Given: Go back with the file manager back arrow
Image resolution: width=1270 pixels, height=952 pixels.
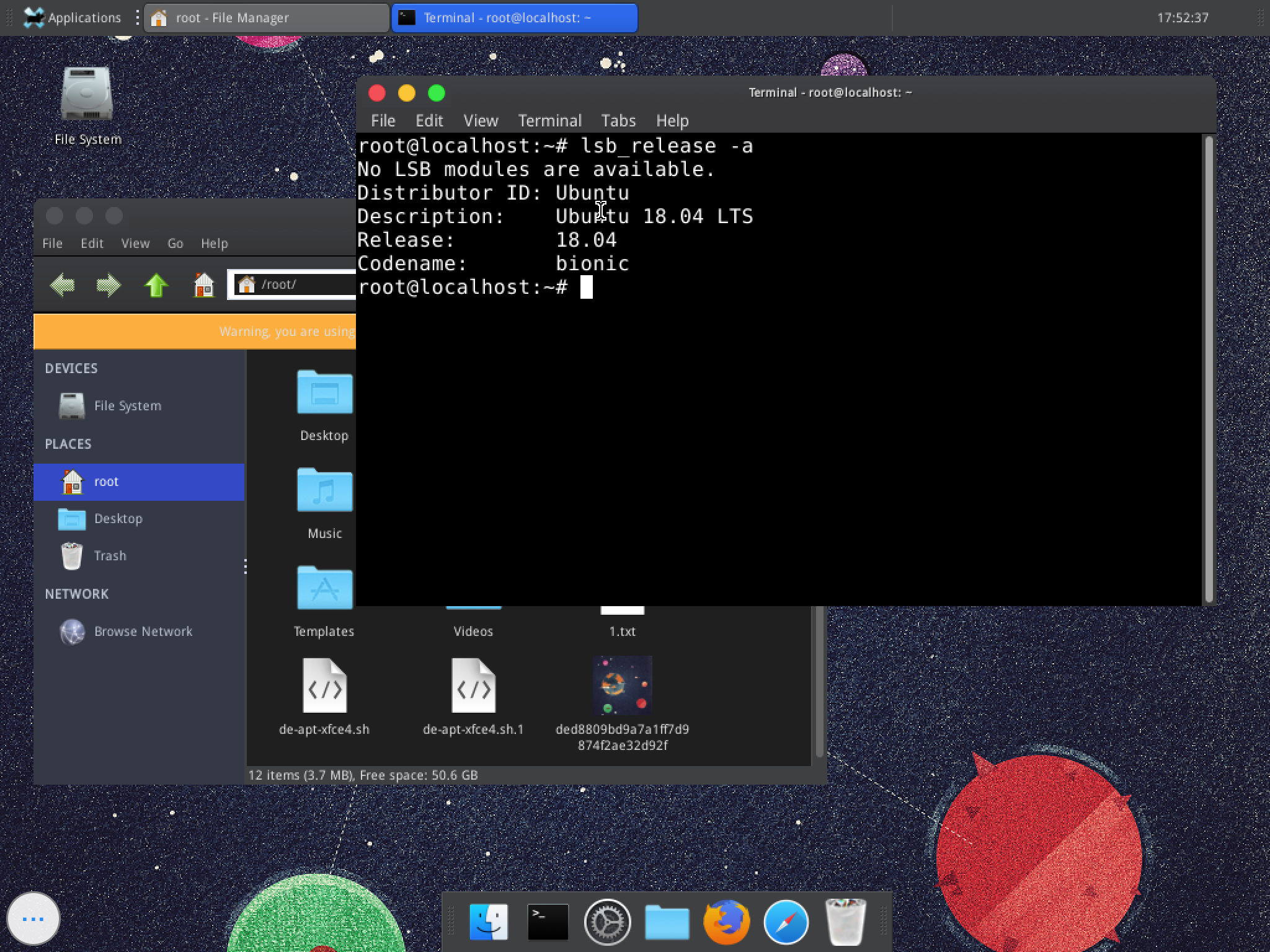Looking at the screenshot, I should point(62,285).
